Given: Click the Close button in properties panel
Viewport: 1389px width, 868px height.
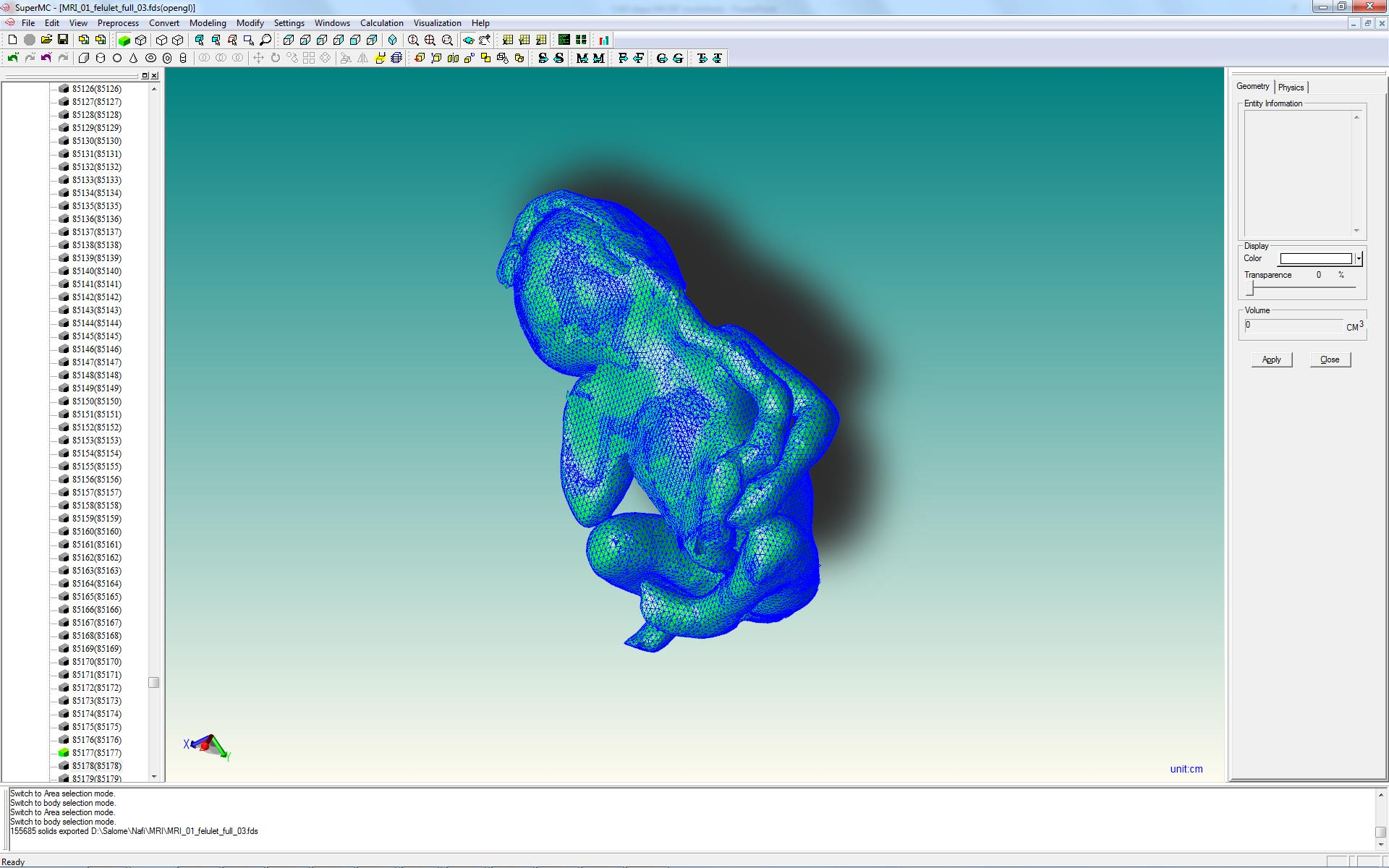Looking at the screenshot, I should [1330, 359].
